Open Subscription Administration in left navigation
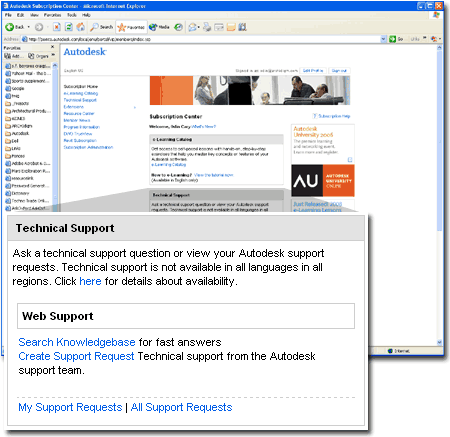 tap(88, 147)
